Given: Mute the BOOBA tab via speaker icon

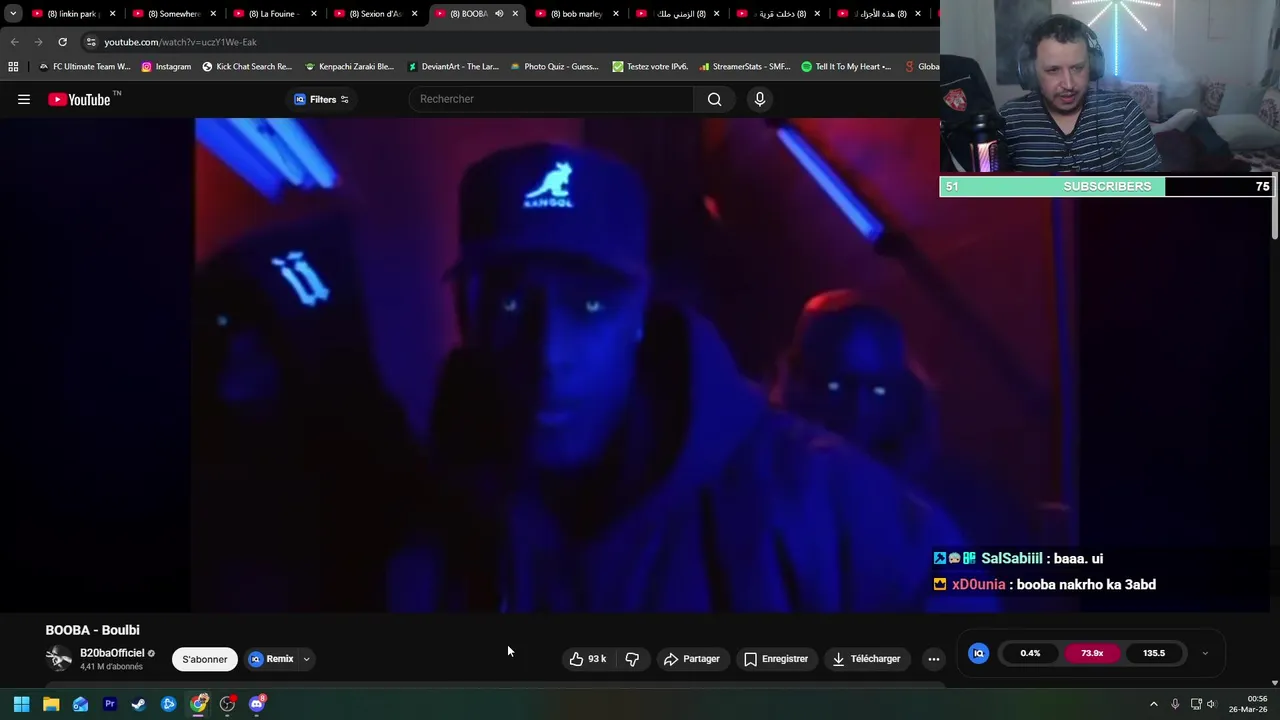Looking at the screenshot, I should coord(499,14).
